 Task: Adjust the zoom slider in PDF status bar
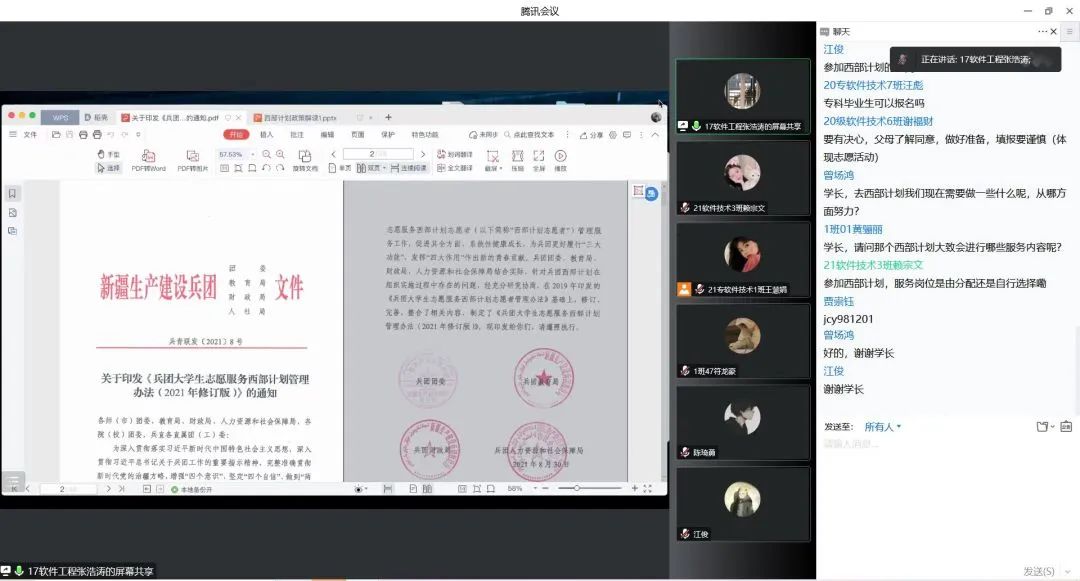pyautogui.click(x=577, y=488)
